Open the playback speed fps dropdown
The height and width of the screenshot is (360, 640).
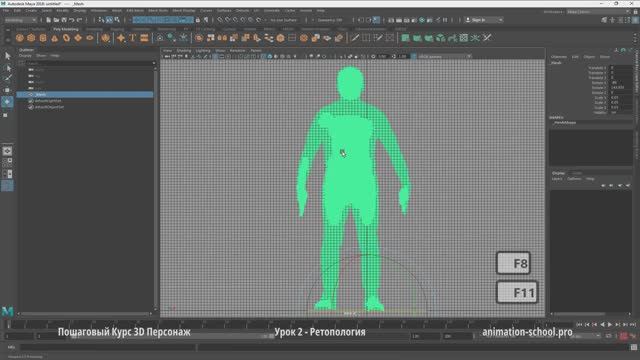(x=585, y=336)
